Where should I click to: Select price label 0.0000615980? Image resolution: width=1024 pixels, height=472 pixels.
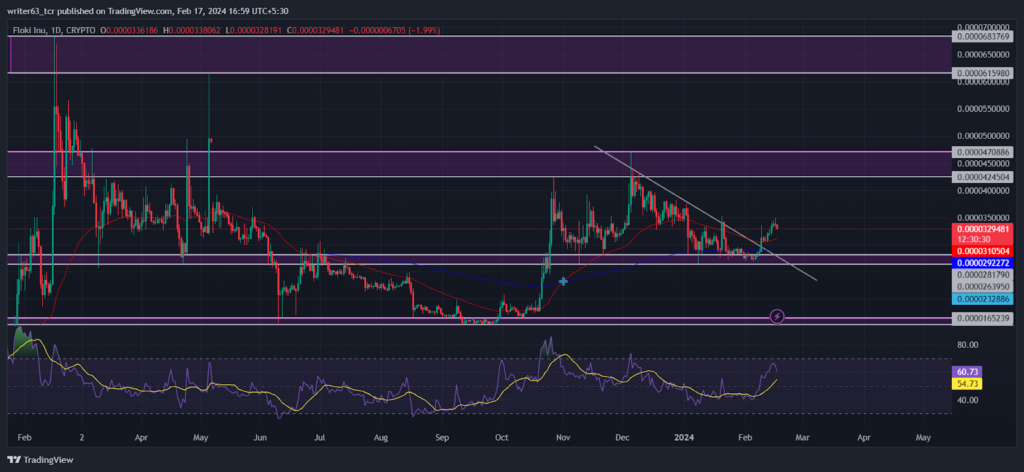pyautogui.click(x=982, y=74)
